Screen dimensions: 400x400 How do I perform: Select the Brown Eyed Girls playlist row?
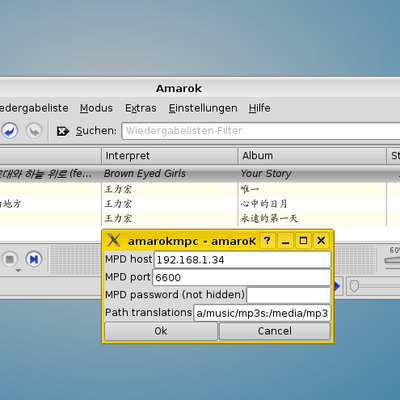200,173
